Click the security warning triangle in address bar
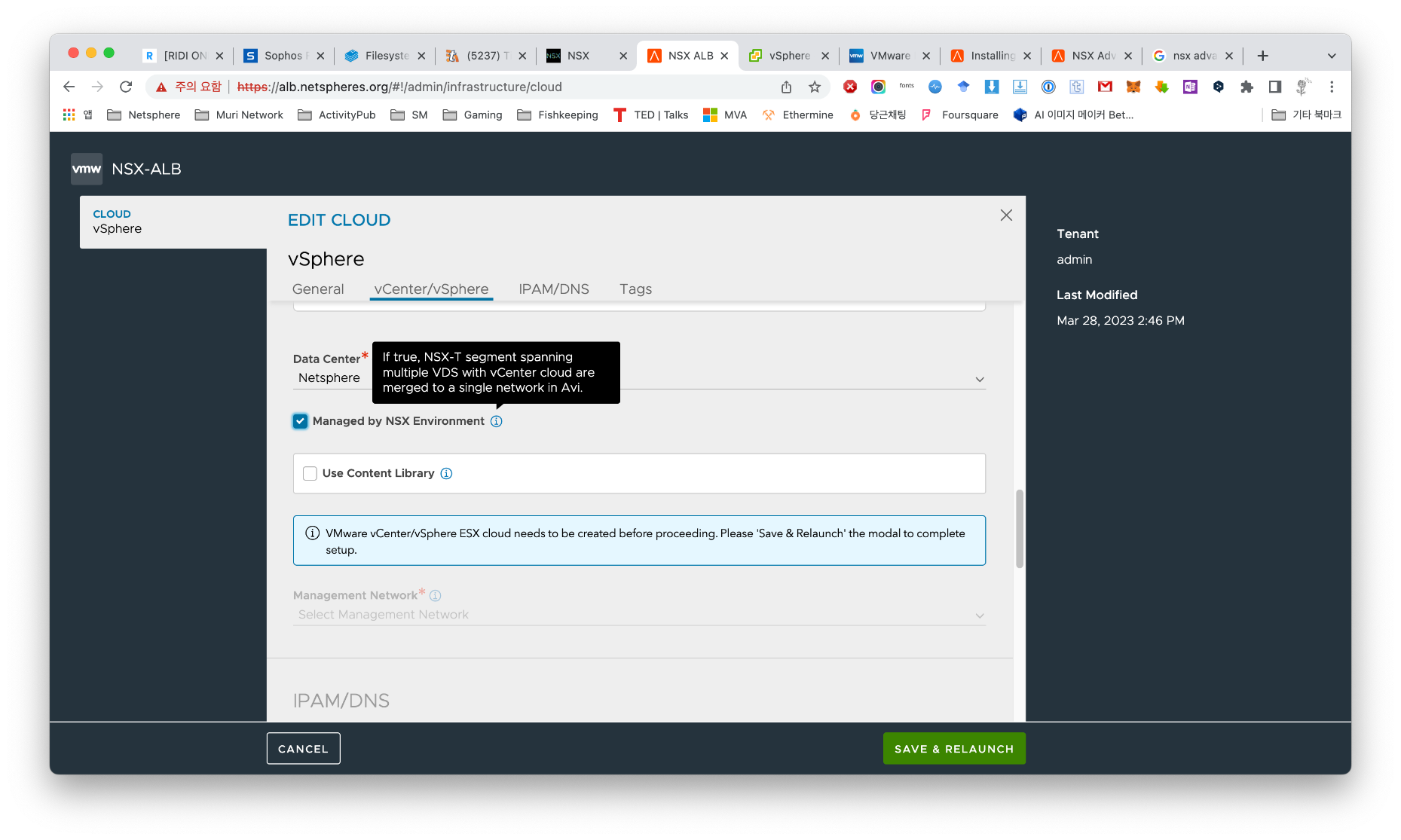Image resolution: width=1401 pixels, height=840 pixels. click(x=161, y=87)
